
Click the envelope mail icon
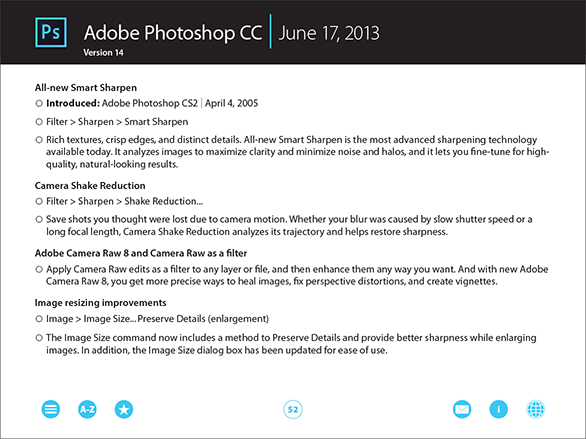coord(462,409)
